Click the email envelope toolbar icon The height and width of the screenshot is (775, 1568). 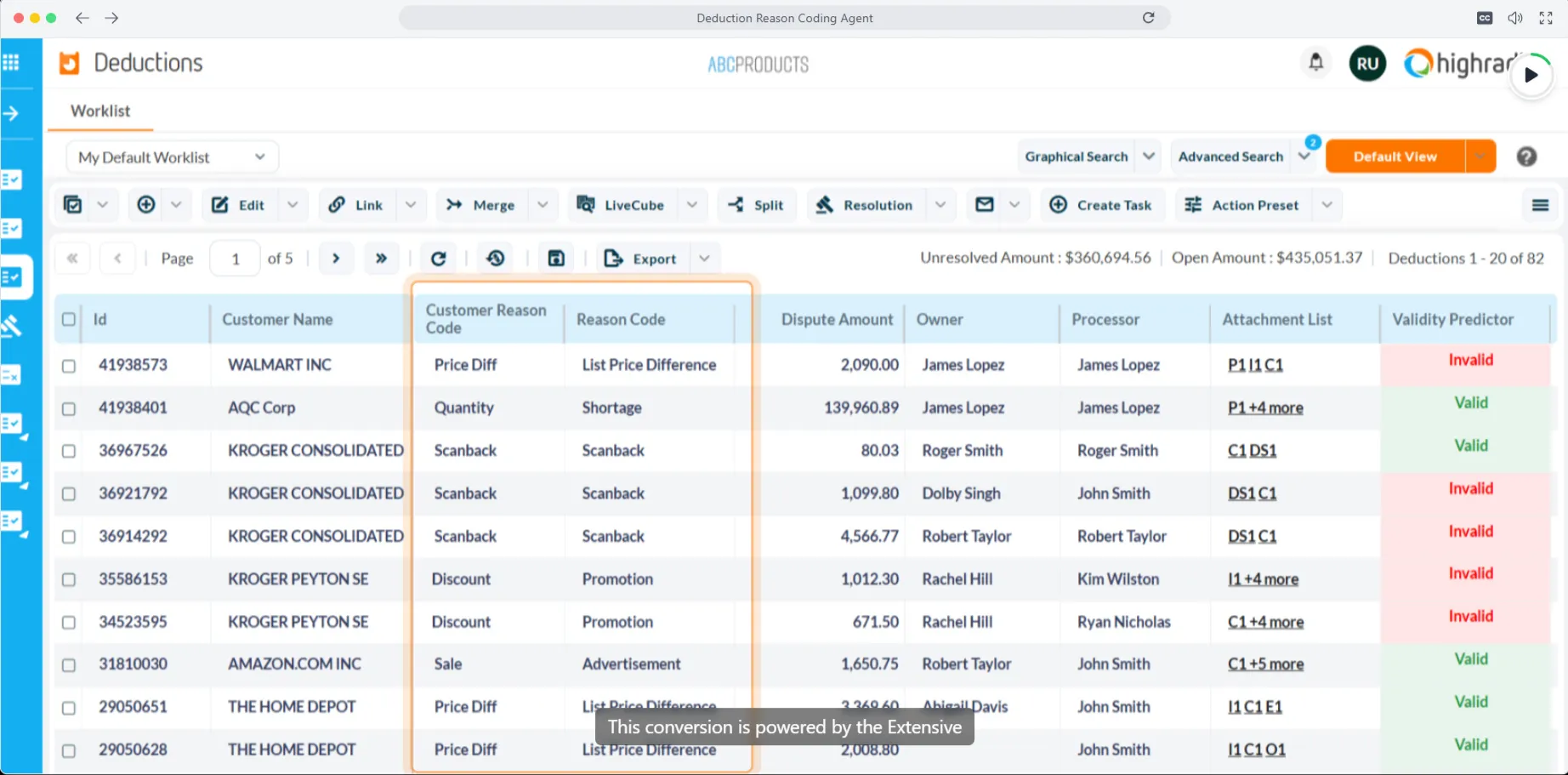[985, 205]
